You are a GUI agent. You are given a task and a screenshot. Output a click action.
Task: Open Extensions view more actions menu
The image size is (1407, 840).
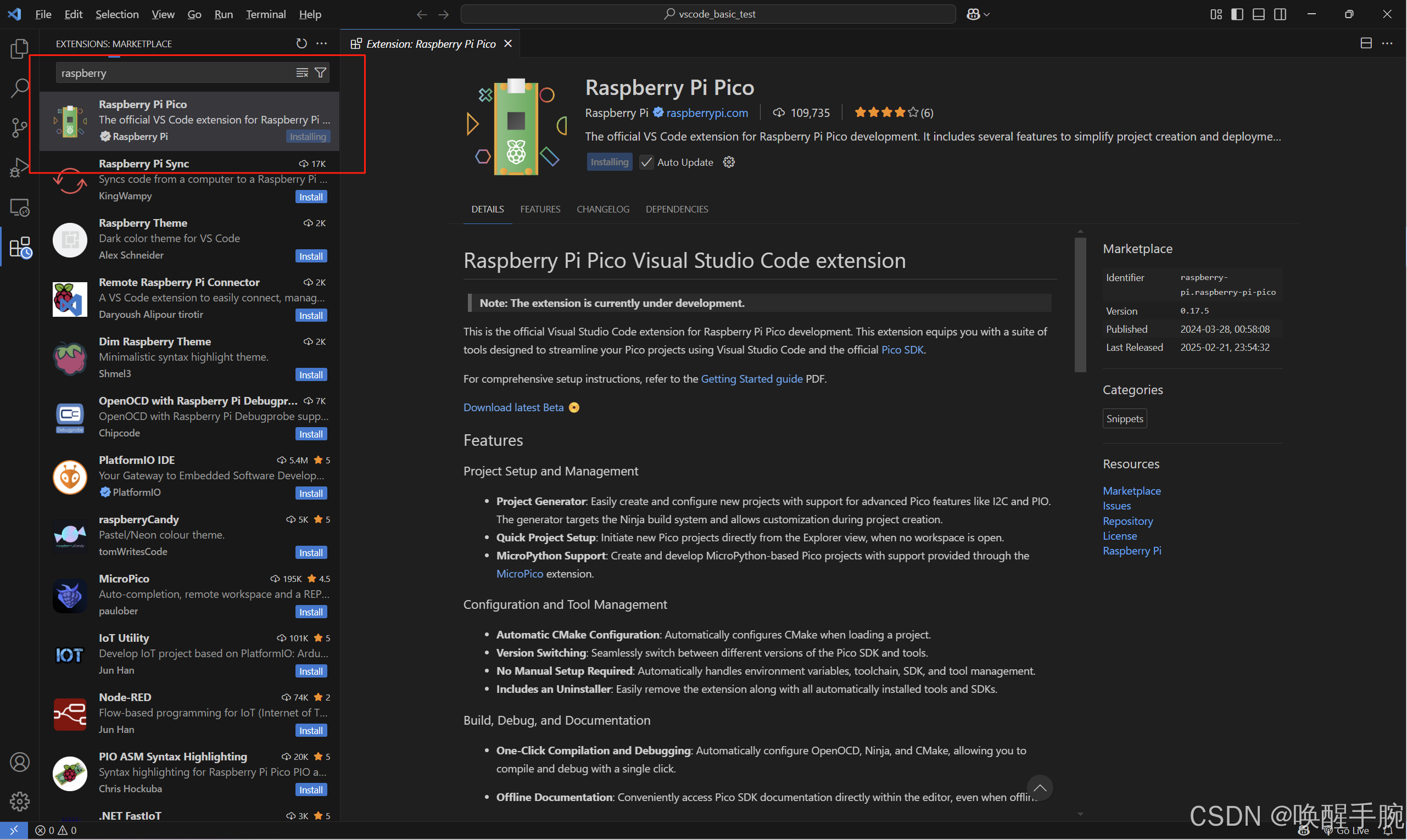tap(322, 43)
